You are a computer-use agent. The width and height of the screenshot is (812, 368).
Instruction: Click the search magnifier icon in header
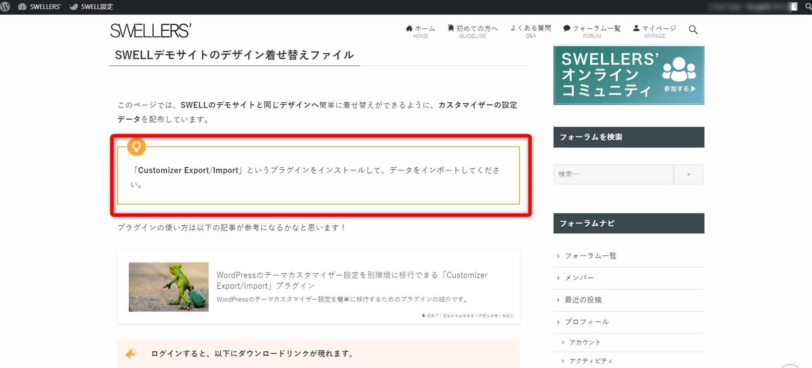tap(693, 30)
